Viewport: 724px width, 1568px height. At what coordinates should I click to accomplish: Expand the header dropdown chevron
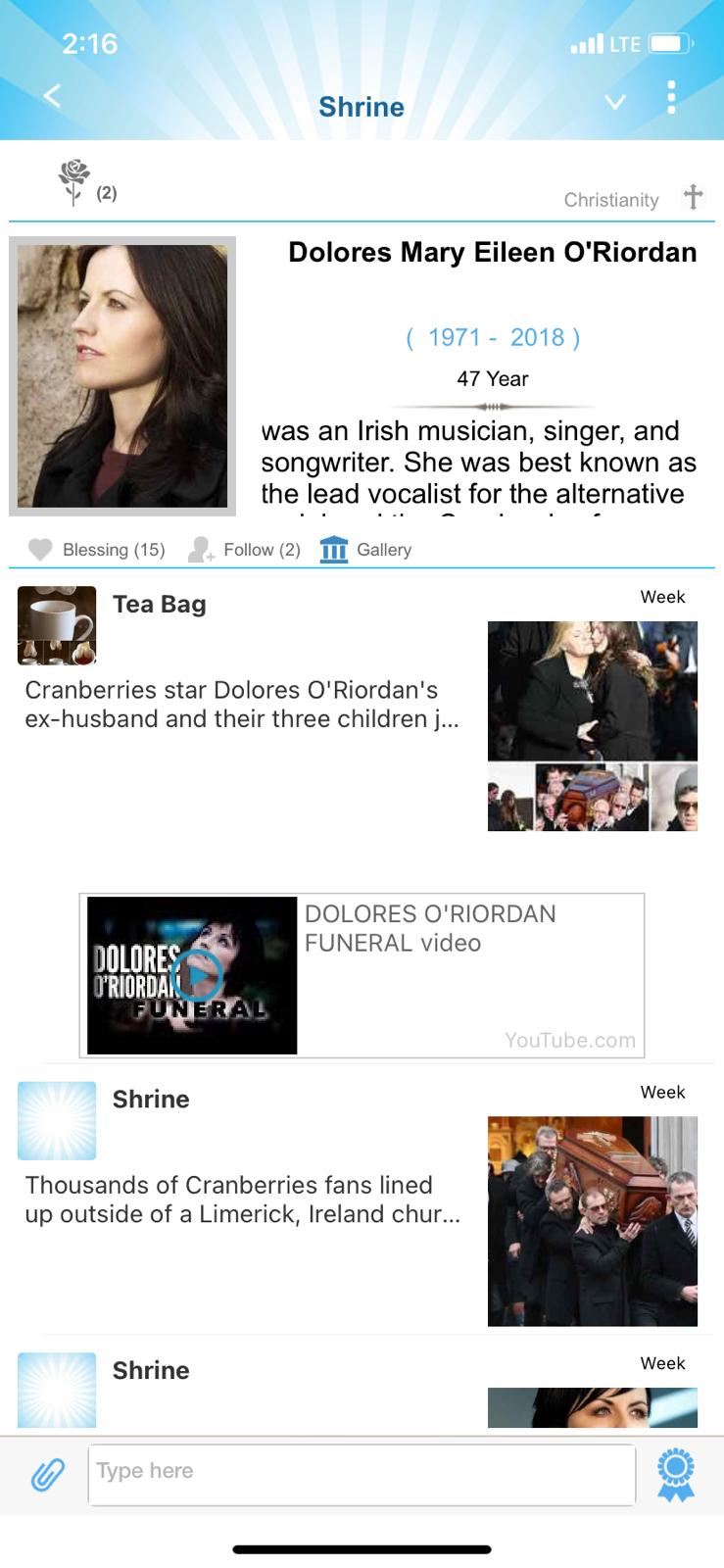[614, 101]
